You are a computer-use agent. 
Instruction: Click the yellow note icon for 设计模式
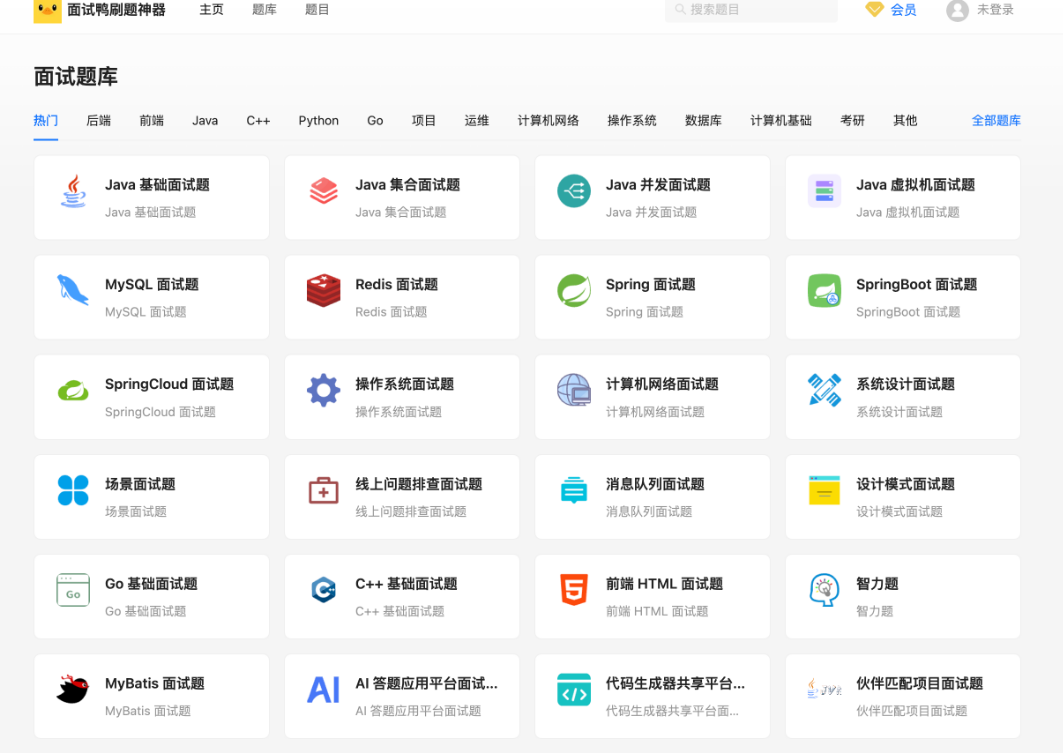point(824,490)
